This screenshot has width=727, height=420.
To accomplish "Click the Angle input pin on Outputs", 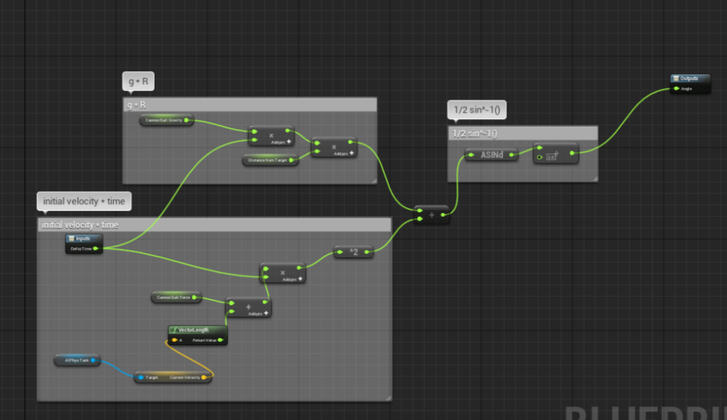I will (x=679, y=89).
